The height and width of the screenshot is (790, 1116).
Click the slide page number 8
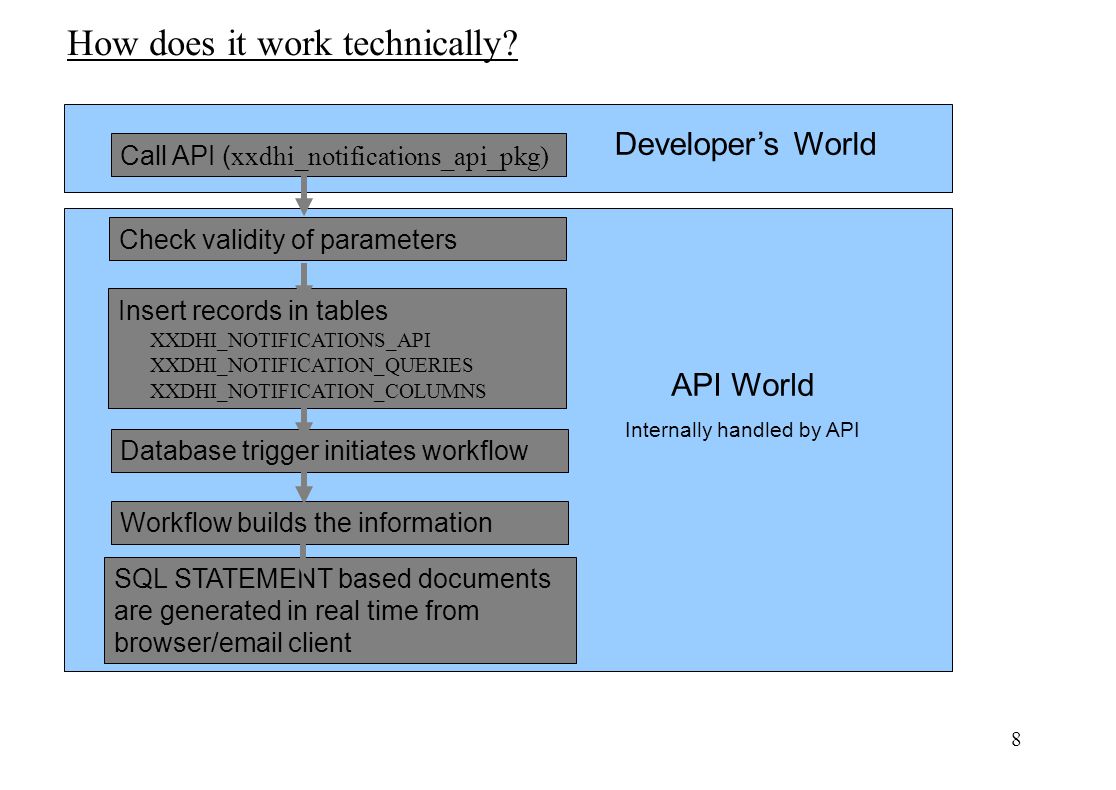[1016, 739]
